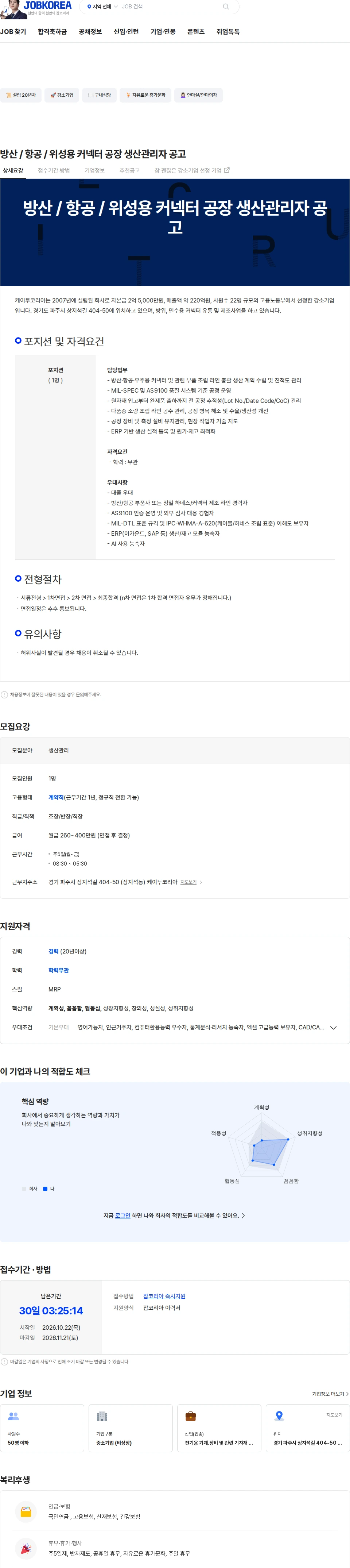Open the JOB 찾기 menu
Image resolution: width=350 pixels, height=1568 pixels.
(x=13, y=32)
